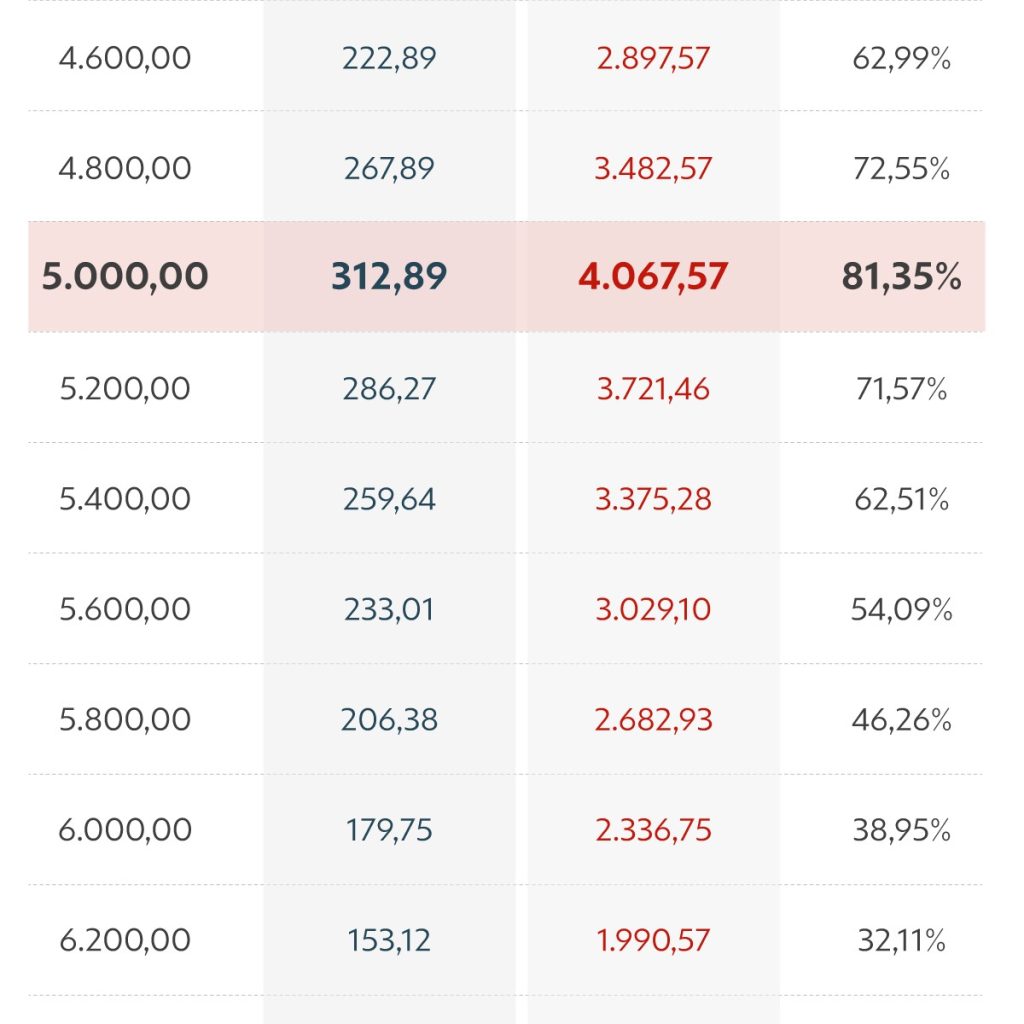Click the red 3.375,28 value
The height and width of the screenshot is (1024, 1024).
(x=653, y=498)
